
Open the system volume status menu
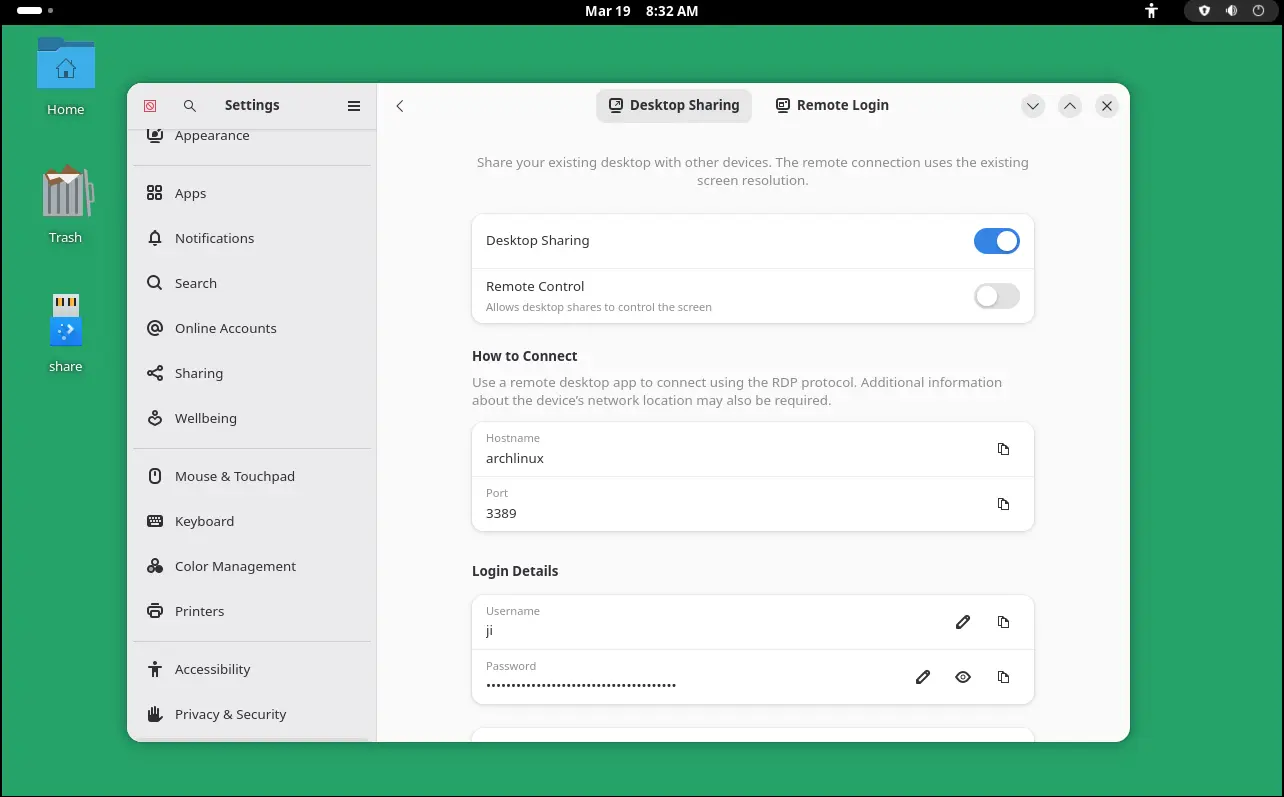1231,11
